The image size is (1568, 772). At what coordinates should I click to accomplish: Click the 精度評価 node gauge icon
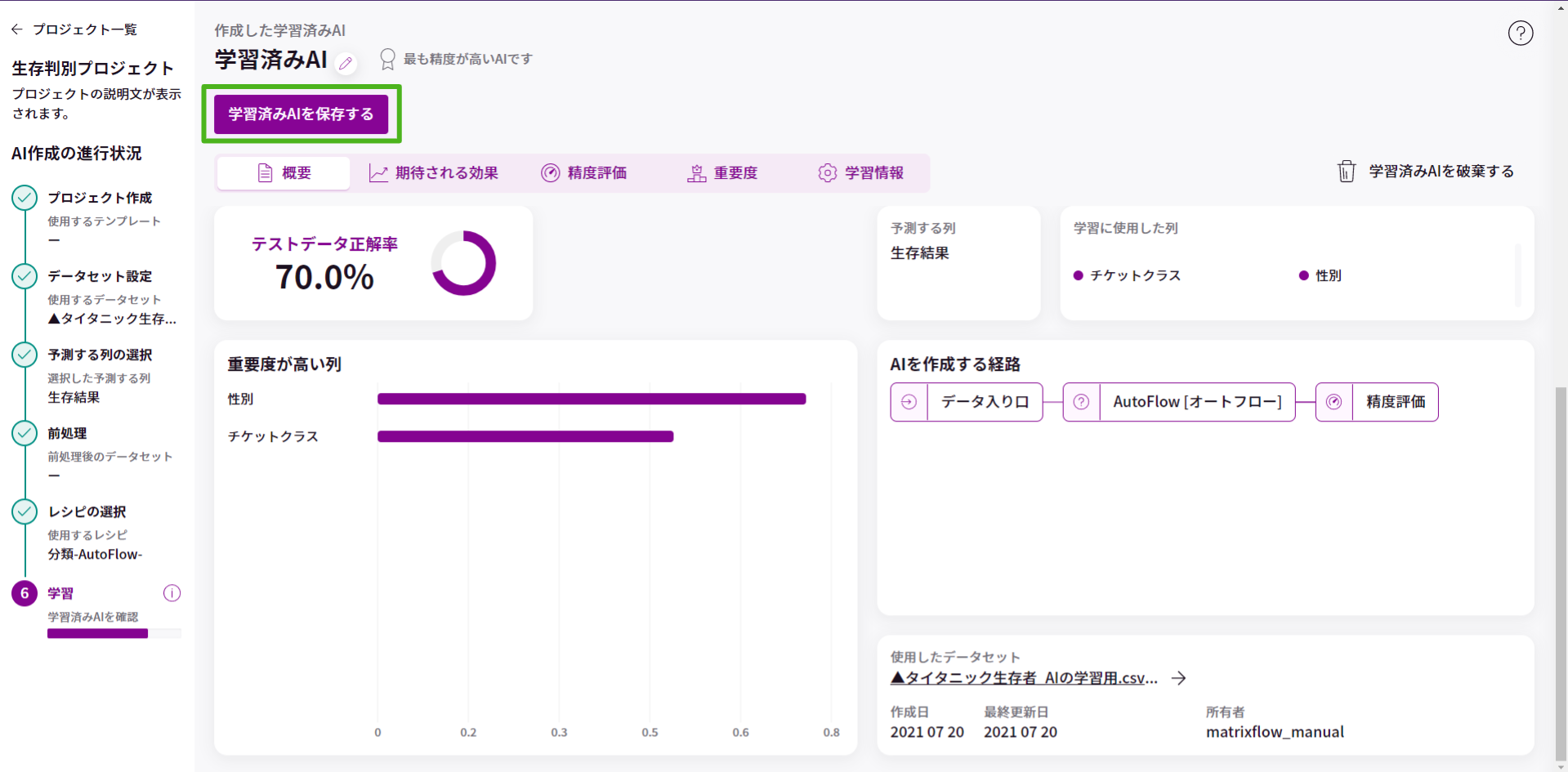(1333, 402)
